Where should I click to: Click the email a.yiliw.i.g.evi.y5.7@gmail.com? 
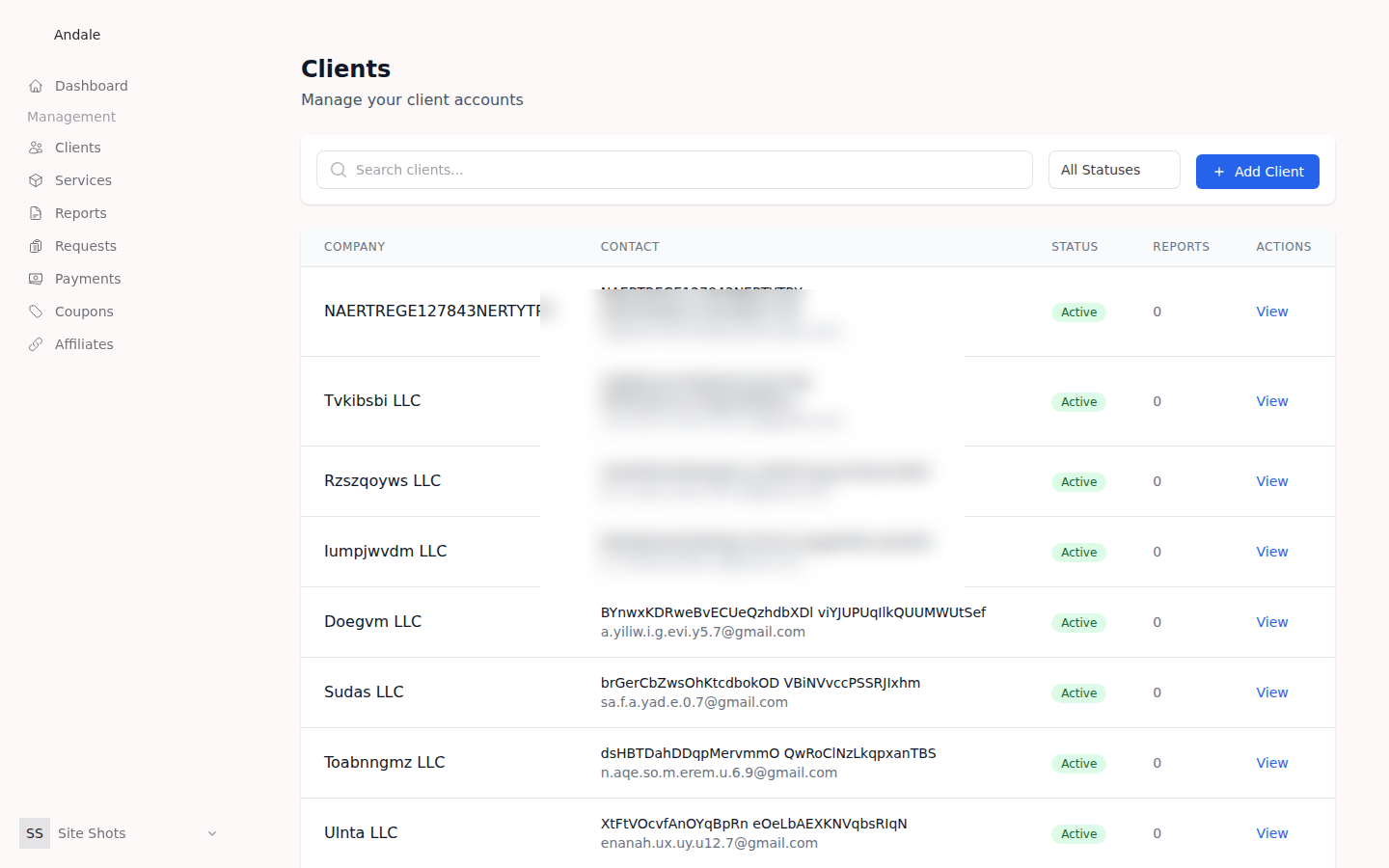tap(702, 632)
